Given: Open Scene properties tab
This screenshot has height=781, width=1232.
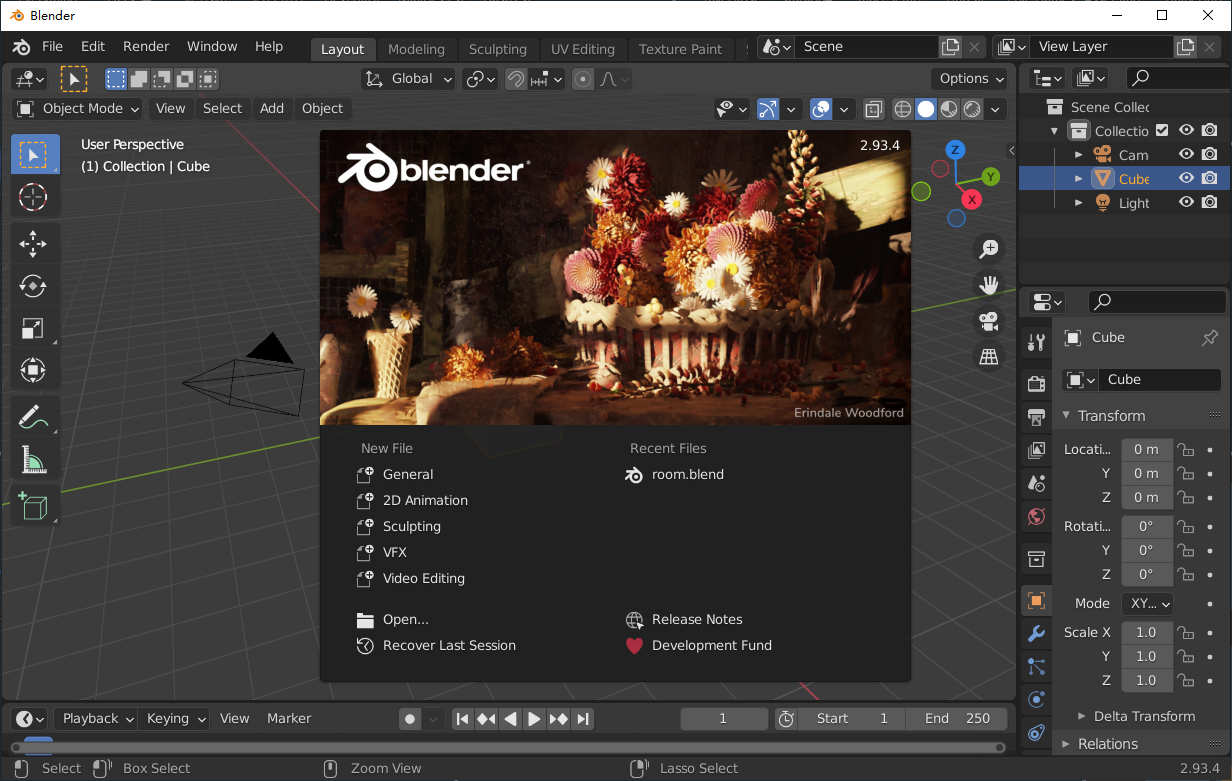Looking at the screenshot, I should click(x=1037, y=484).
